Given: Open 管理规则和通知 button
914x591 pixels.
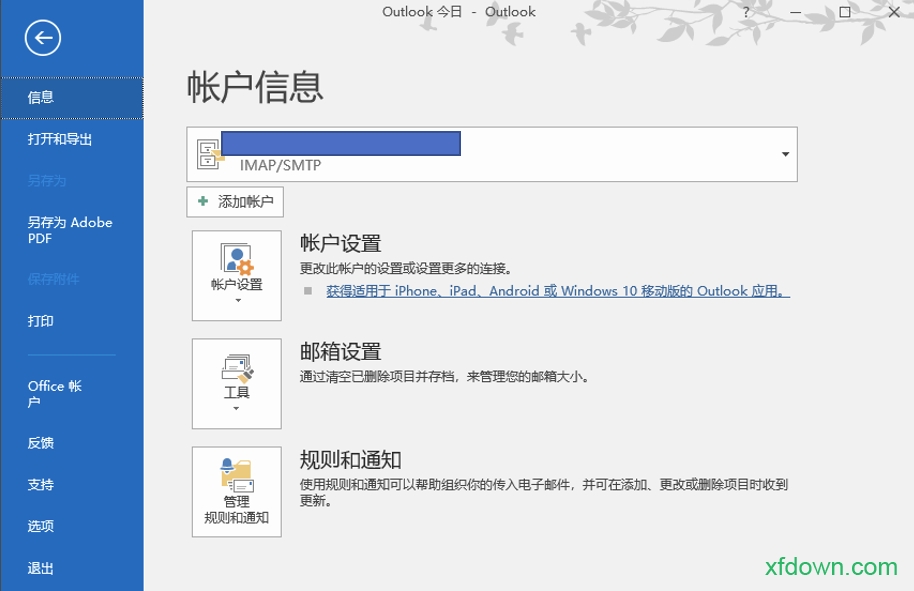Looking at the screenshot, I should [x=237, y=492].
